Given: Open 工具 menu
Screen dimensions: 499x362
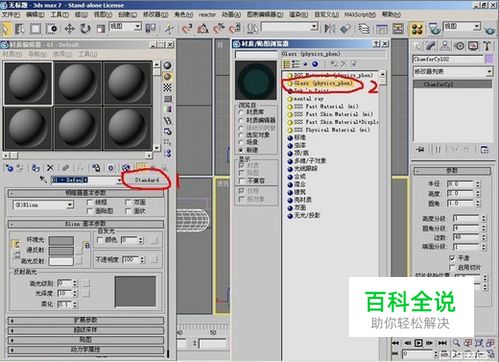Looking at the screenshot, I should point(60,14).
